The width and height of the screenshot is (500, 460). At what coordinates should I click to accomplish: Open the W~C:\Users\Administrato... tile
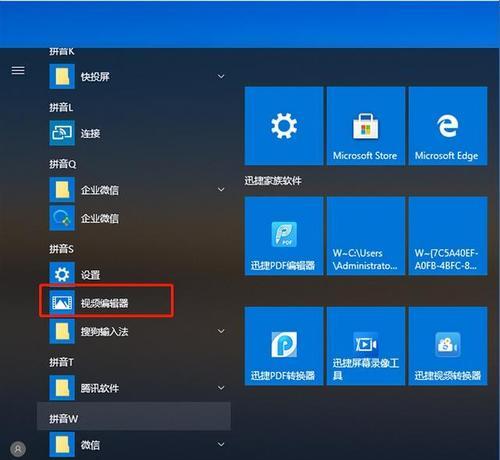tap(366, 236)
